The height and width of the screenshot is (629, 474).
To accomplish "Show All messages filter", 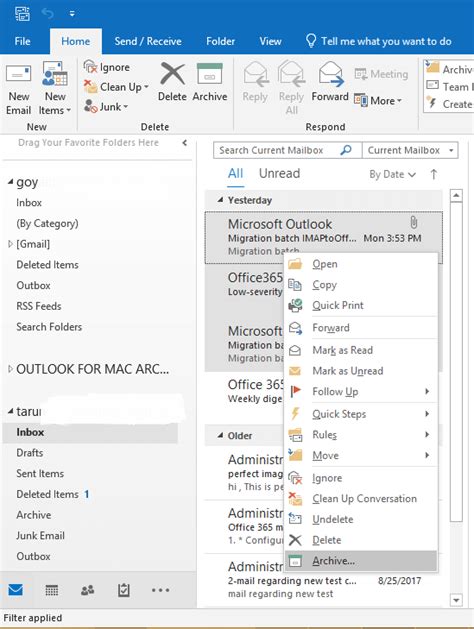I will [235, 173].
